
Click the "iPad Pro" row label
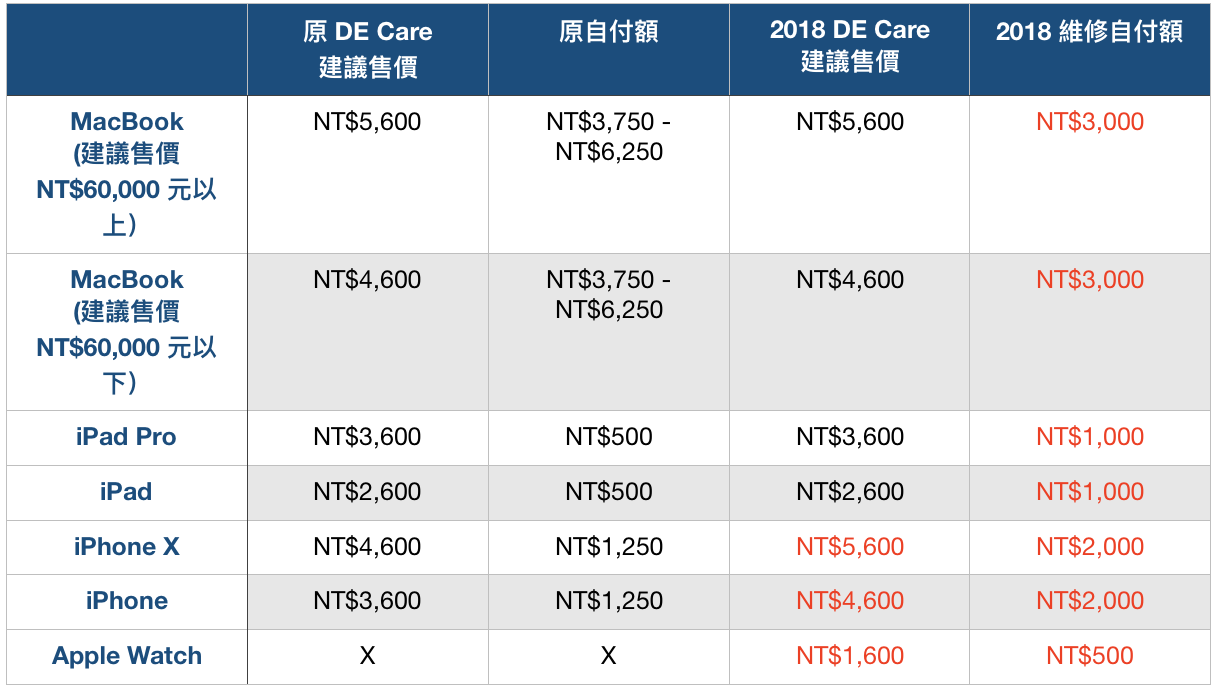tap(126, 437)
